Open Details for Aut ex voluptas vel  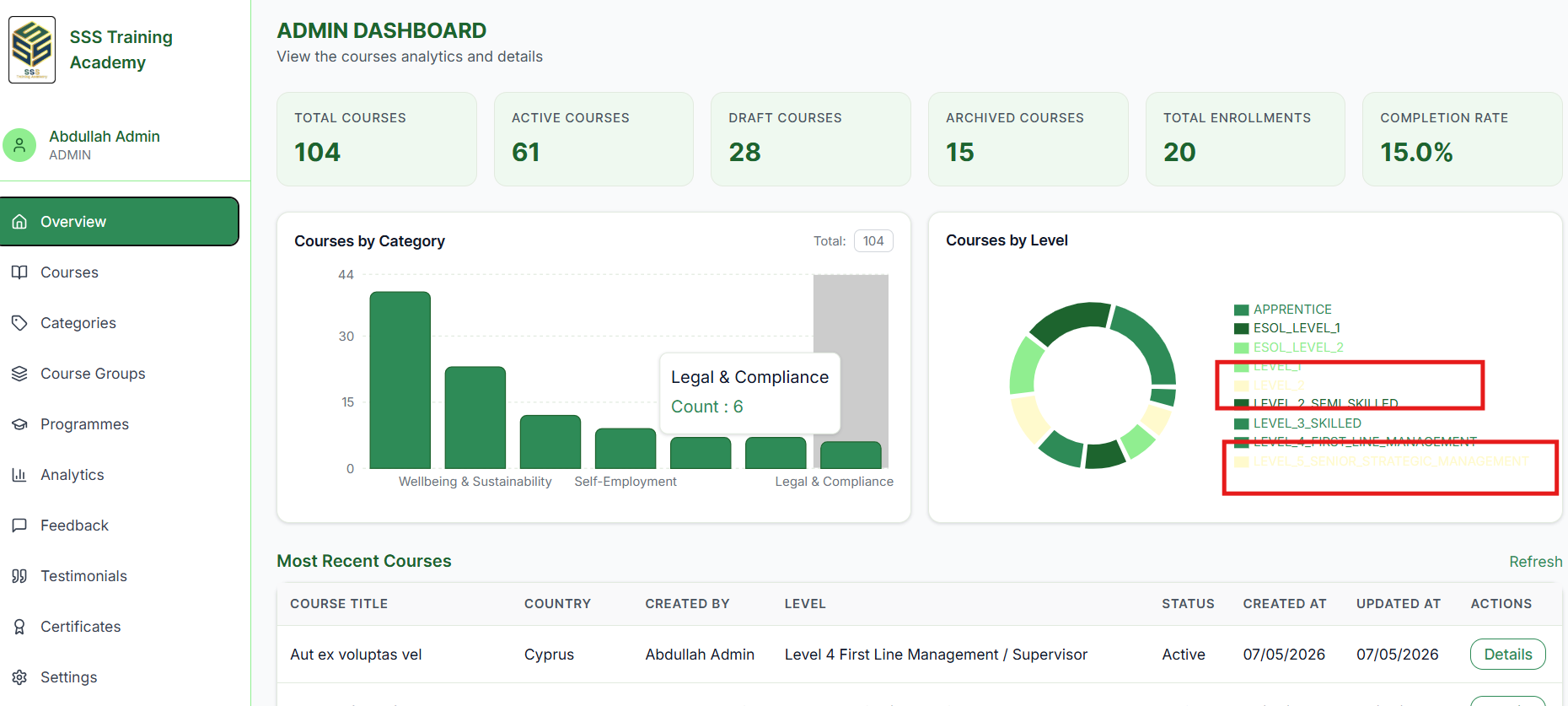pos(1507,655)
